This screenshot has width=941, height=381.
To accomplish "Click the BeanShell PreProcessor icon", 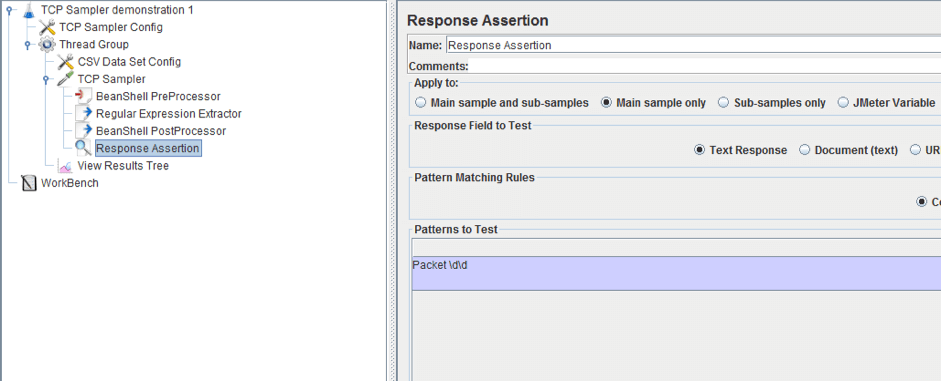I will tap(83, 96).
